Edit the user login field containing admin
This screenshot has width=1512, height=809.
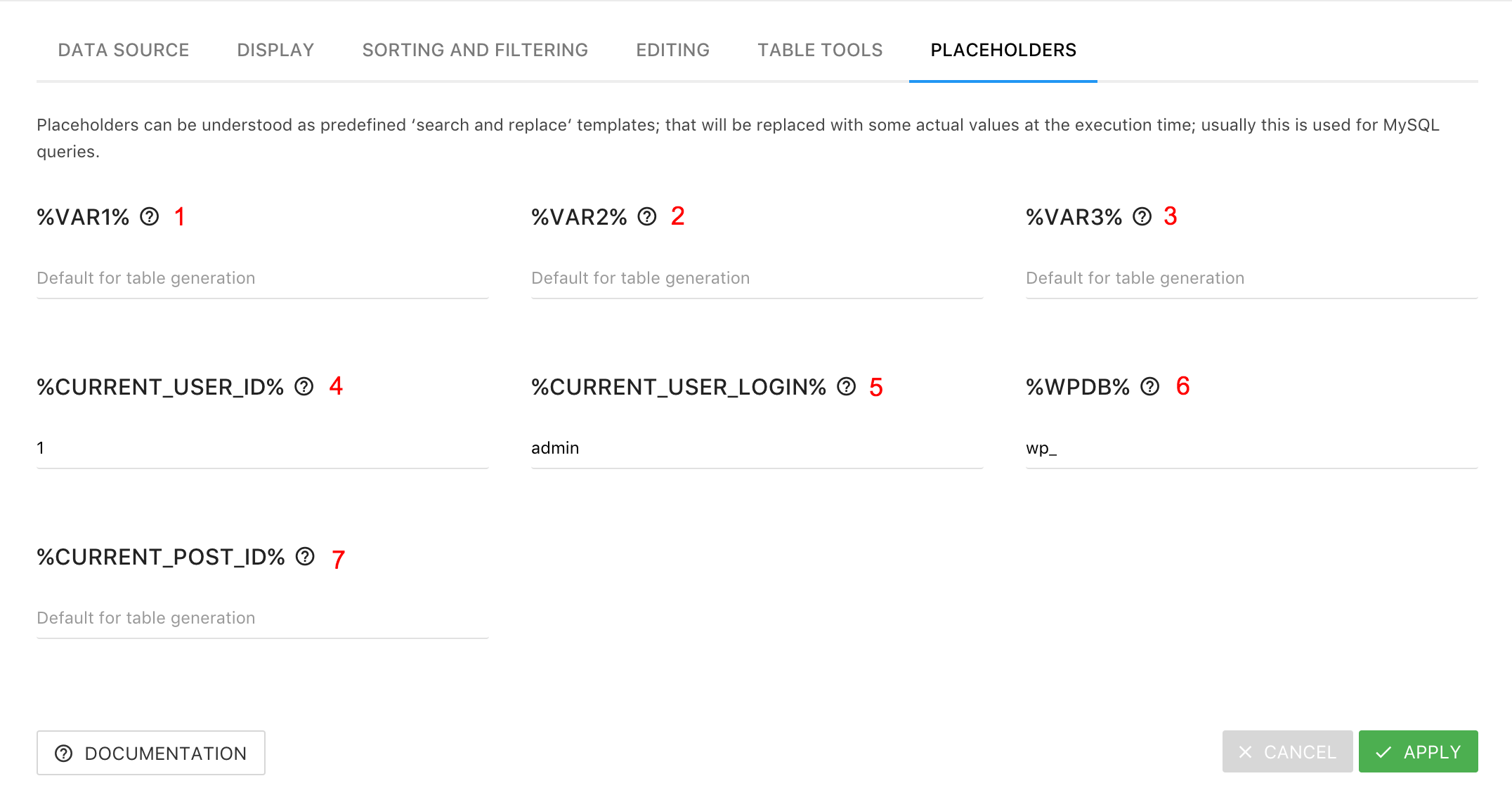pyautogui.click(x=757, y=448)
